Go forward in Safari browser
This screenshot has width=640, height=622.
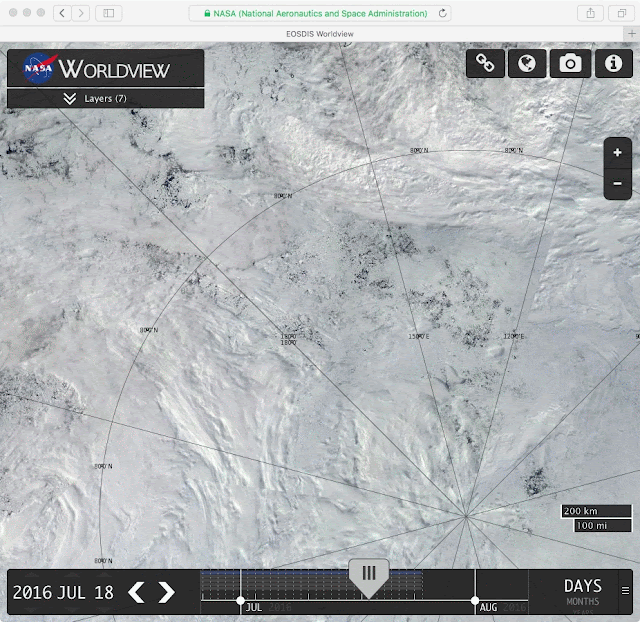[81, 13]
